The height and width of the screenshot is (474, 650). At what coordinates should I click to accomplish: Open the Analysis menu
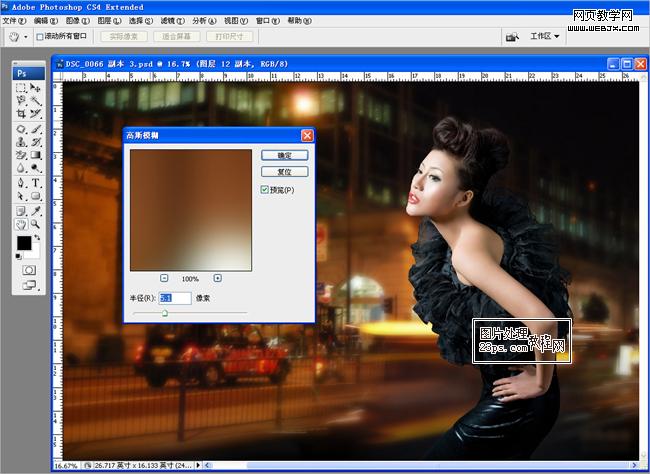point(204,21)
